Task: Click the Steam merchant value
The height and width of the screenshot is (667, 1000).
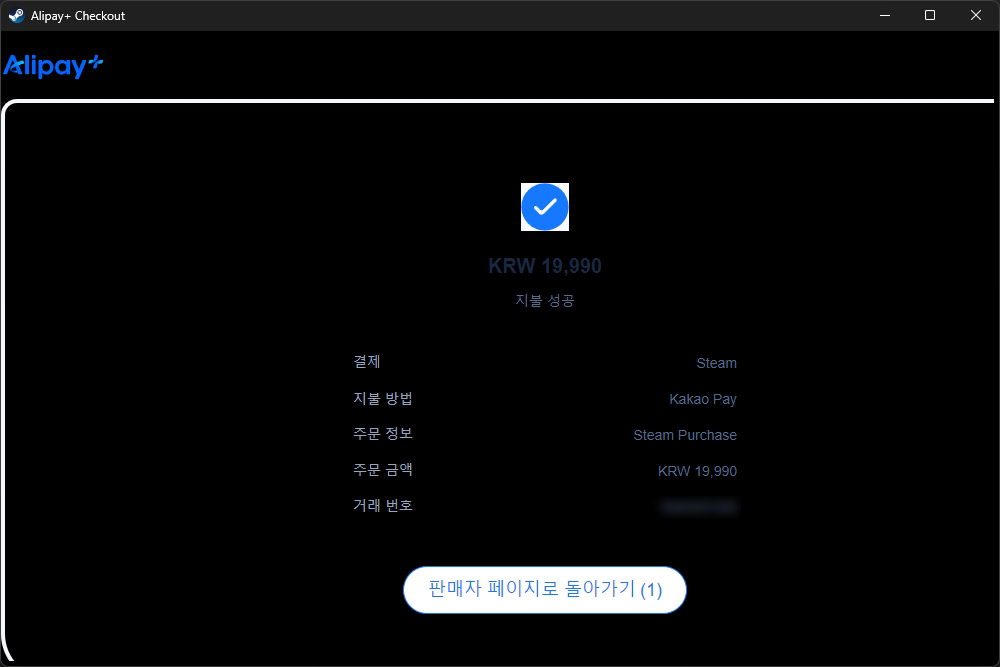Action: 716,363
